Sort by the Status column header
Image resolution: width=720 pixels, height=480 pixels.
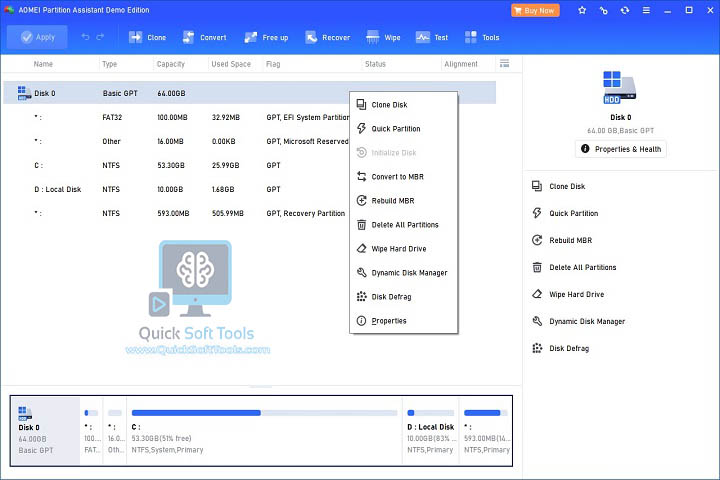pos(375,64)
